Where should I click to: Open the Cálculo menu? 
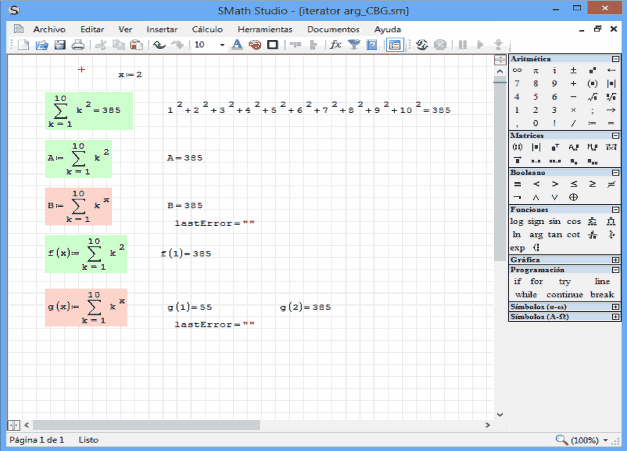coord(207,29)
